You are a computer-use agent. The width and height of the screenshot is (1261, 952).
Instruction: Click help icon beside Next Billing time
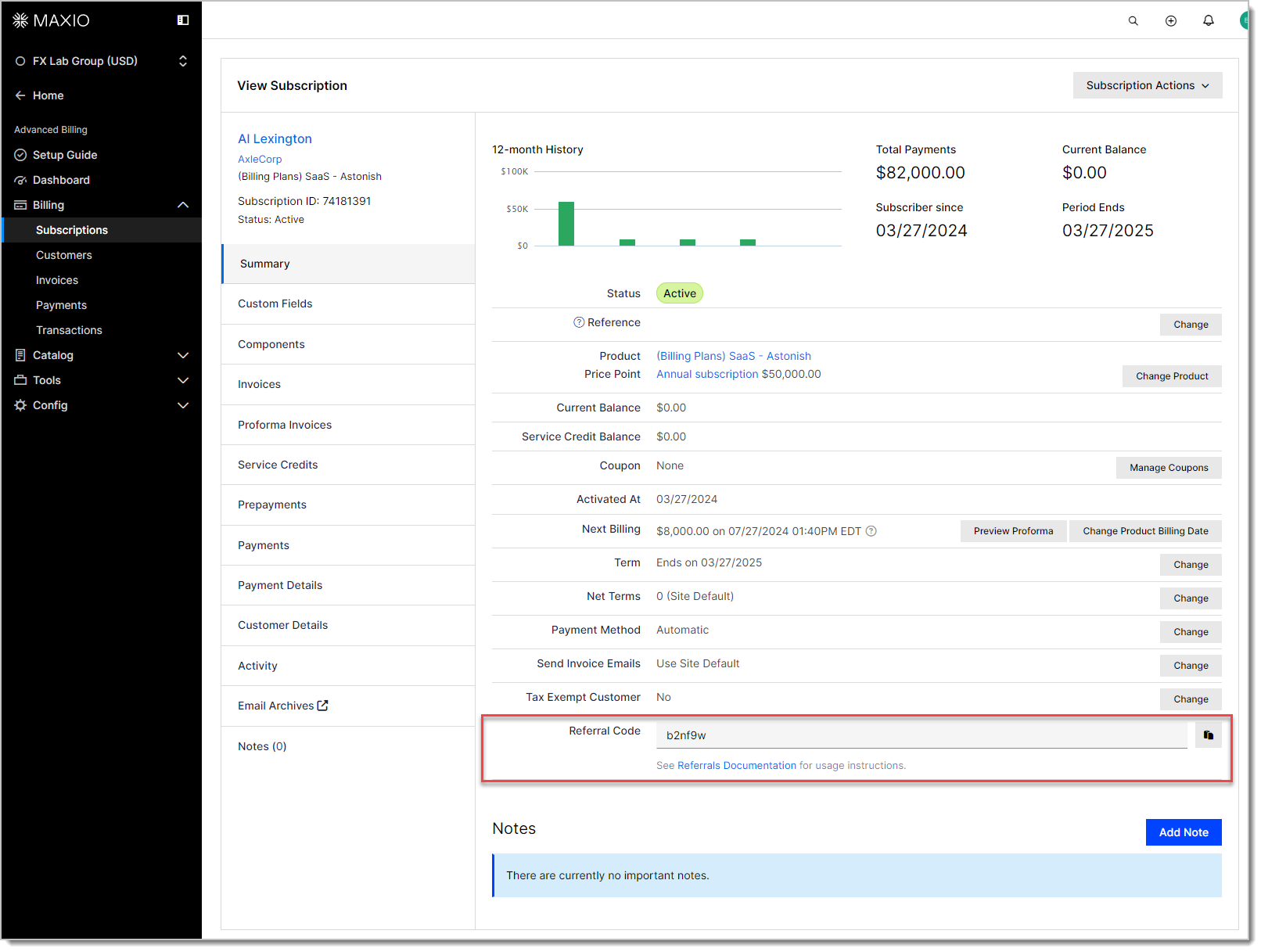pyautogui.click(x=871, y=530)
